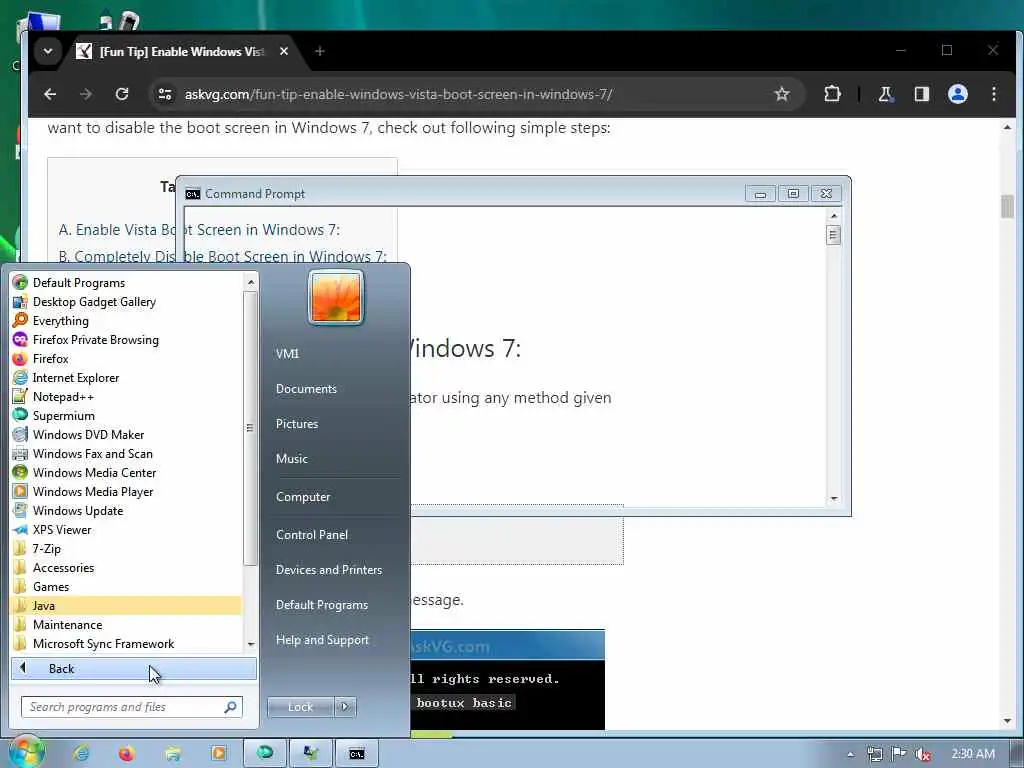The height and width of the screenshot is (768, 1024).
Task: Click the Command Prompt scrollbar thumb
Action: 833,234
